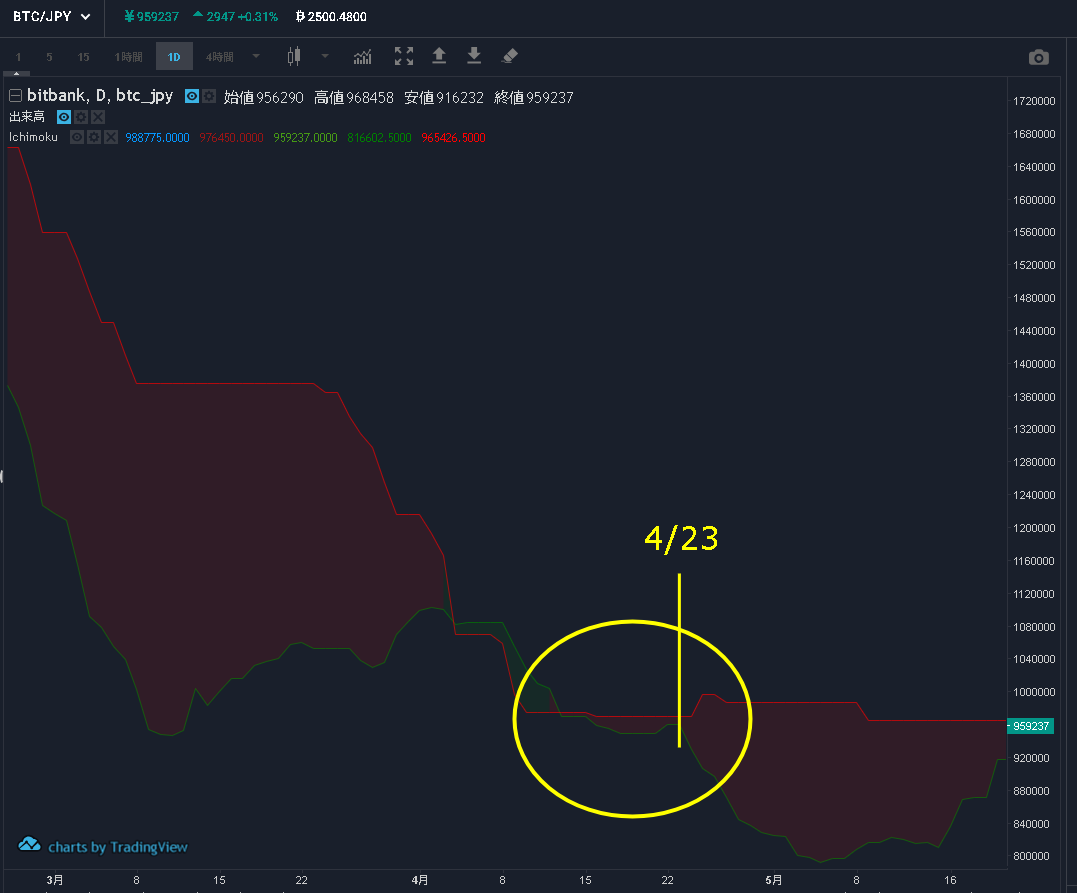Switch to the 15 minute timeframe
1077x893 pixels.
coord(83,57)
